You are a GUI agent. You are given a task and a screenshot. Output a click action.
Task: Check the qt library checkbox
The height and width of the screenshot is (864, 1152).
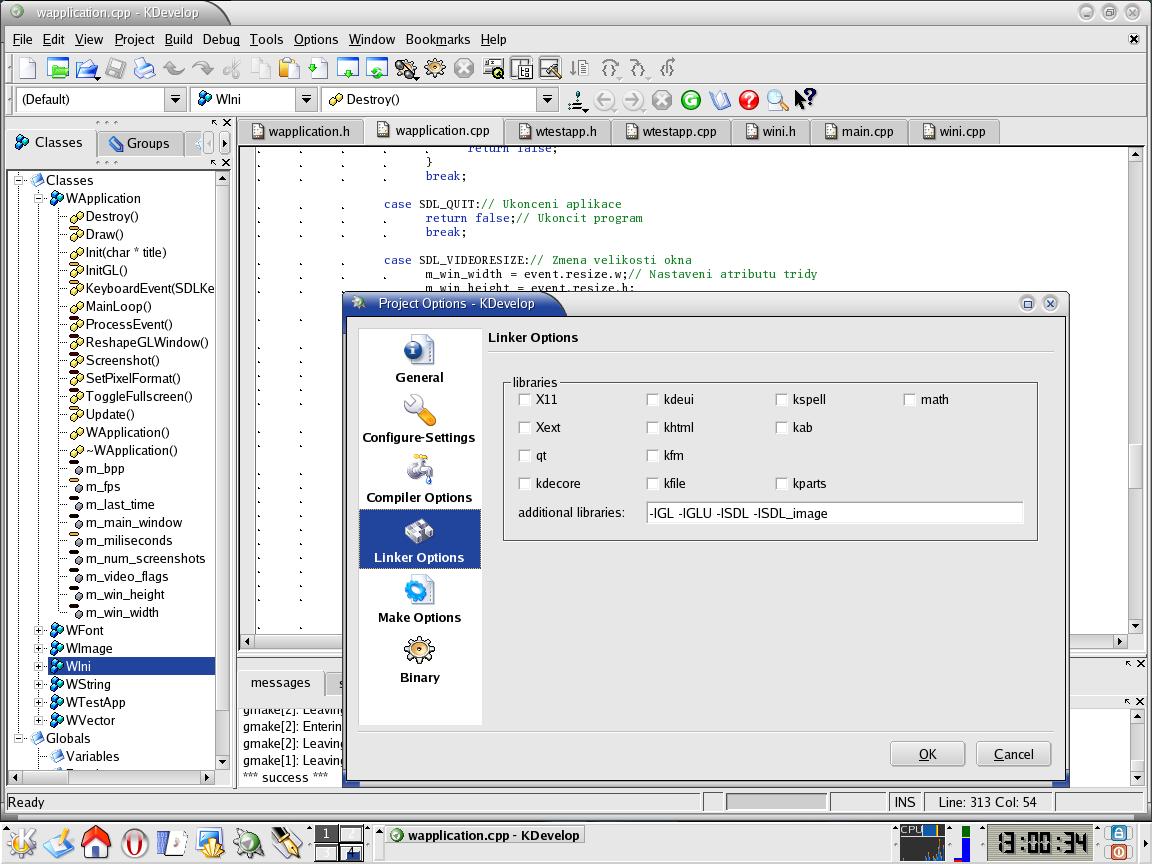click(x=525, y=456)
